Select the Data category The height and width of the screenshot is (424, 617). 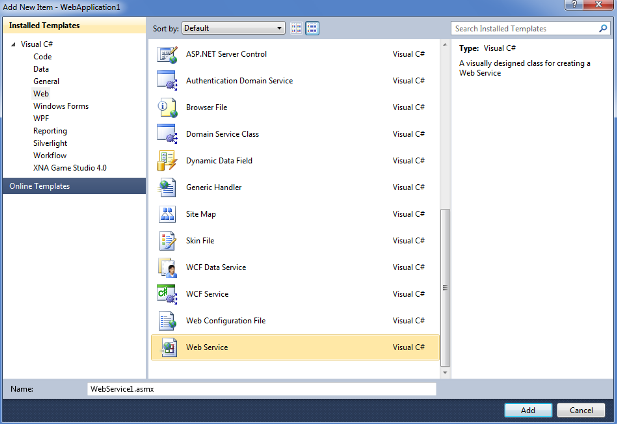coord(41,69)
